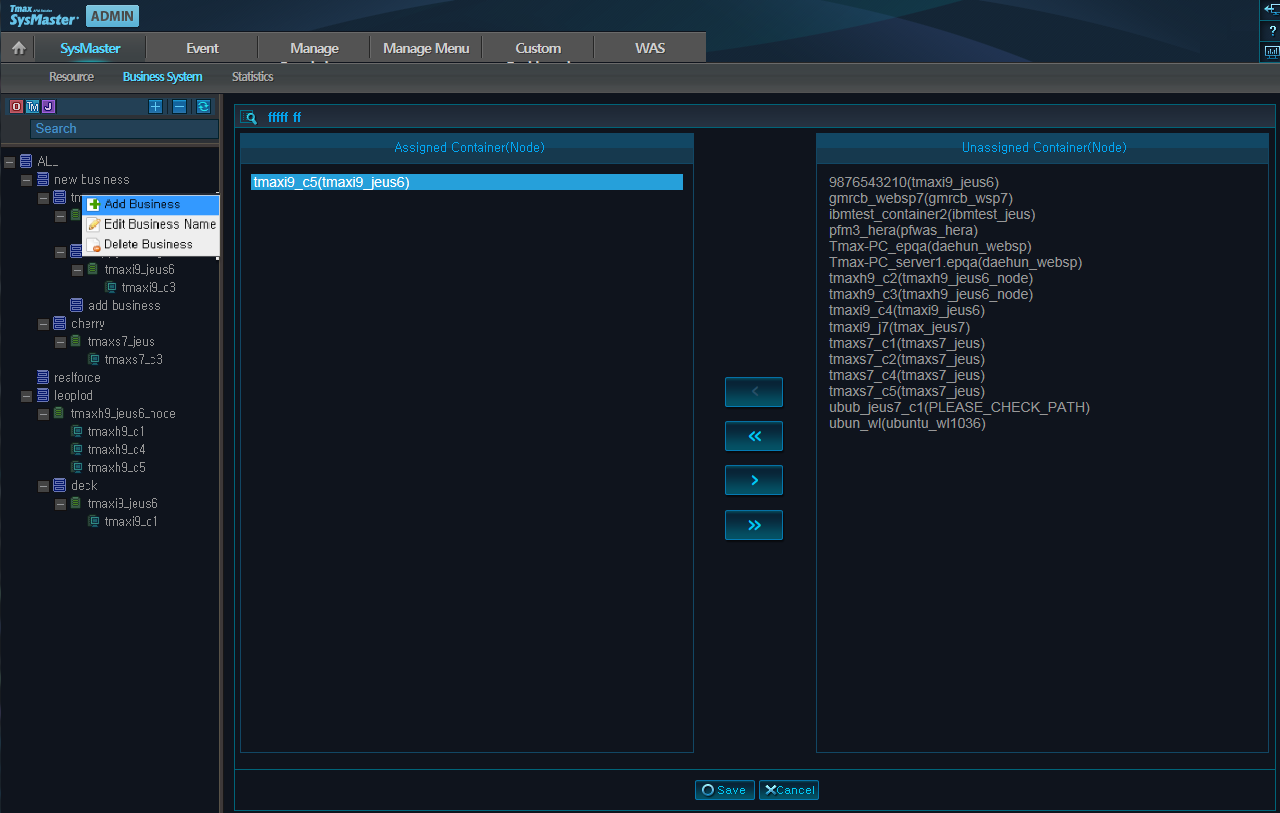Refresh the business tree
This screenshot has width=1280, height=813.
point(203,106)
